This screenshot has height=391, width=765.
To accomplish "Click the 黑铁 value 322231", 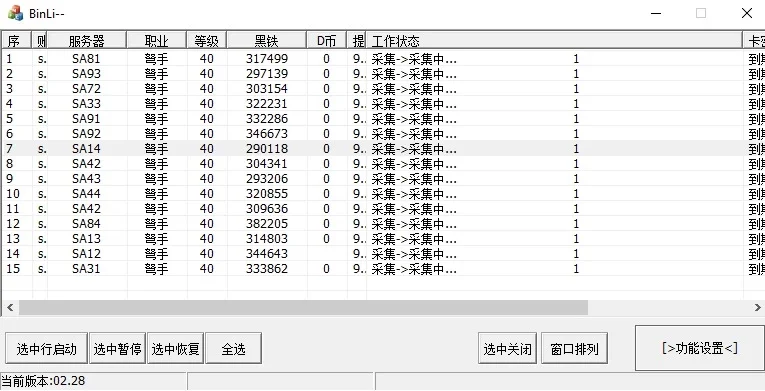I will (267, 103).
